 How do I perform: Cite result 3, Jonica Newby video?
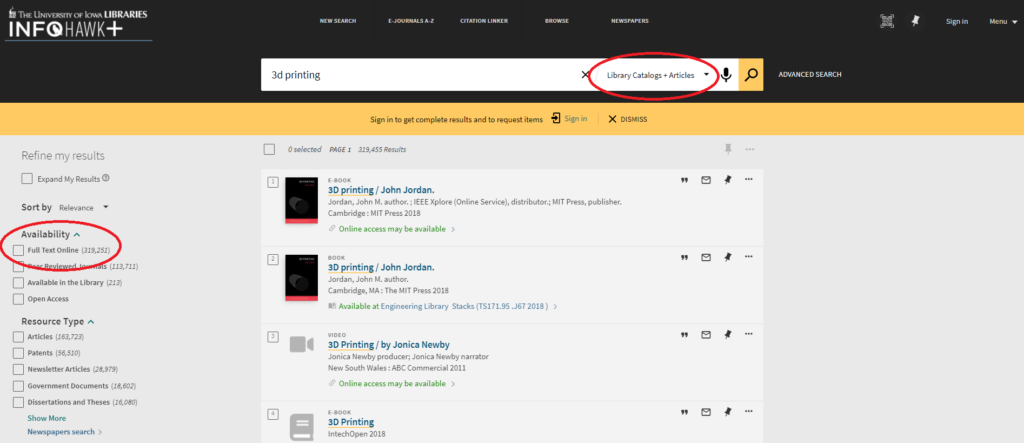(684, 335)
